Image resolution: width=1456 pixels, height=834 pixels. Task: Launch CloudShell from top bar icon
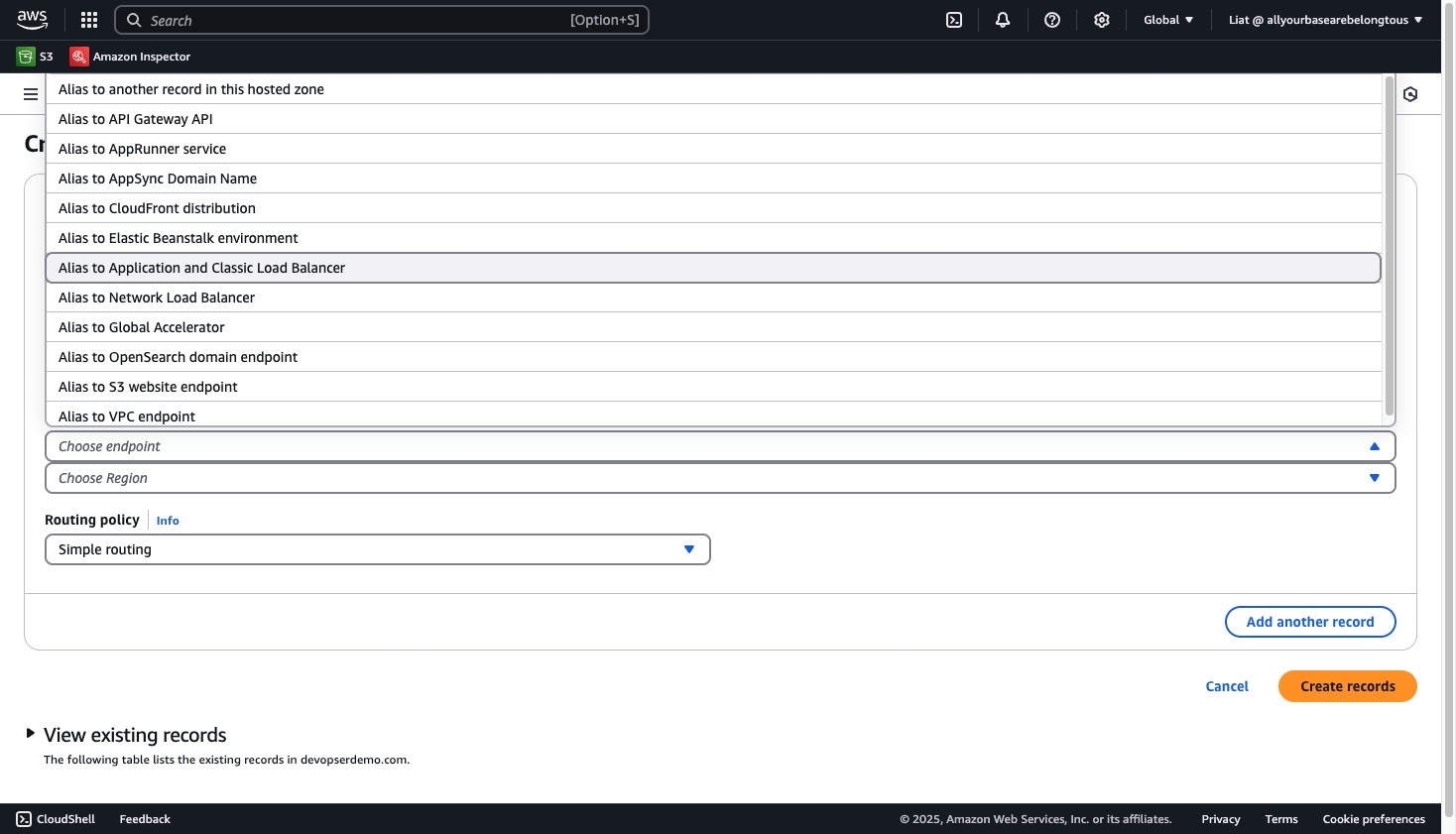pyautogui.click(x=954, y=20)
